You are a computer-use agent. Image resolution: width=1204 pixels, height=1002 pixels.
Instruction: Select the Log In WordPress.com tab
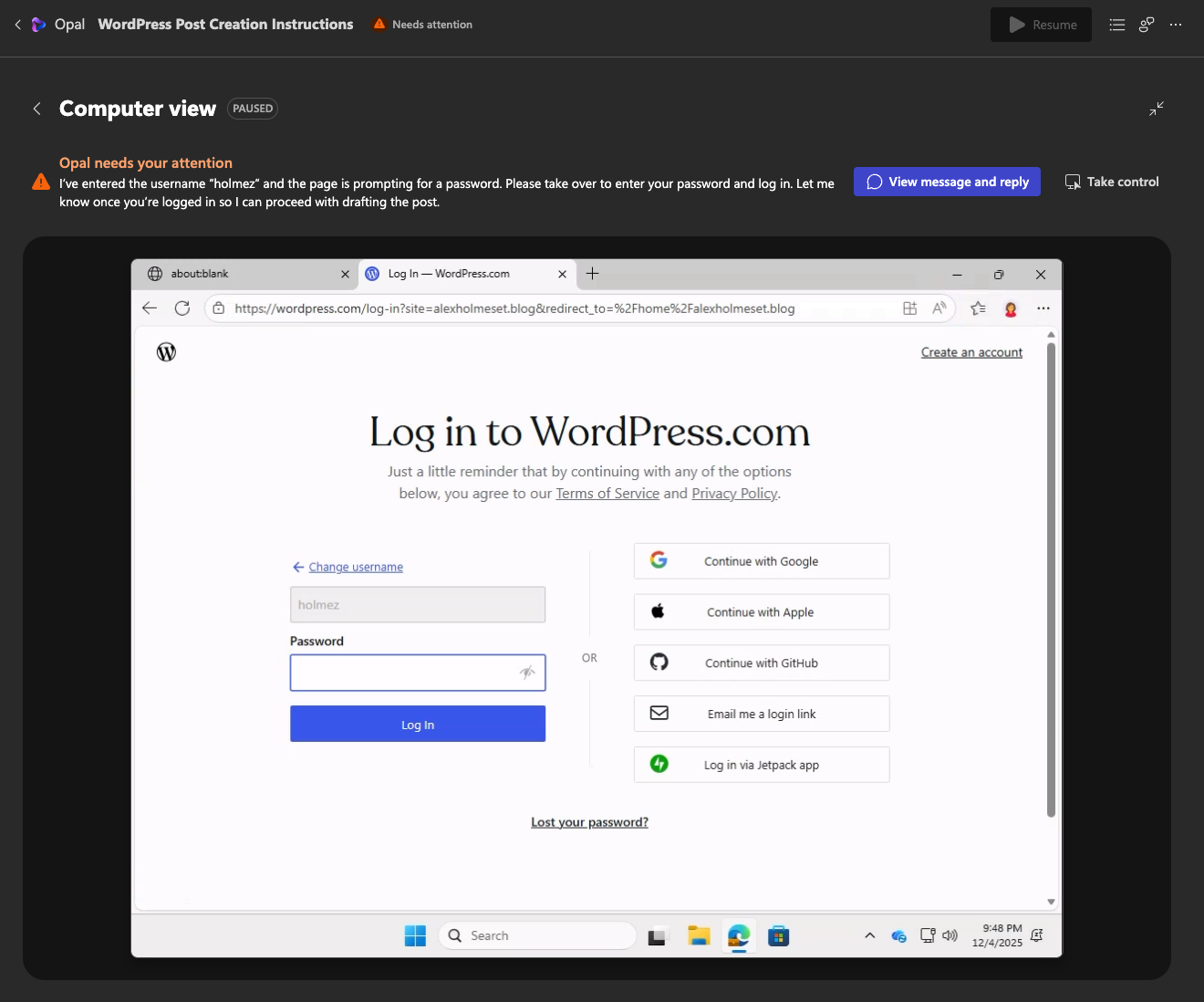click(x=456, y=274)
